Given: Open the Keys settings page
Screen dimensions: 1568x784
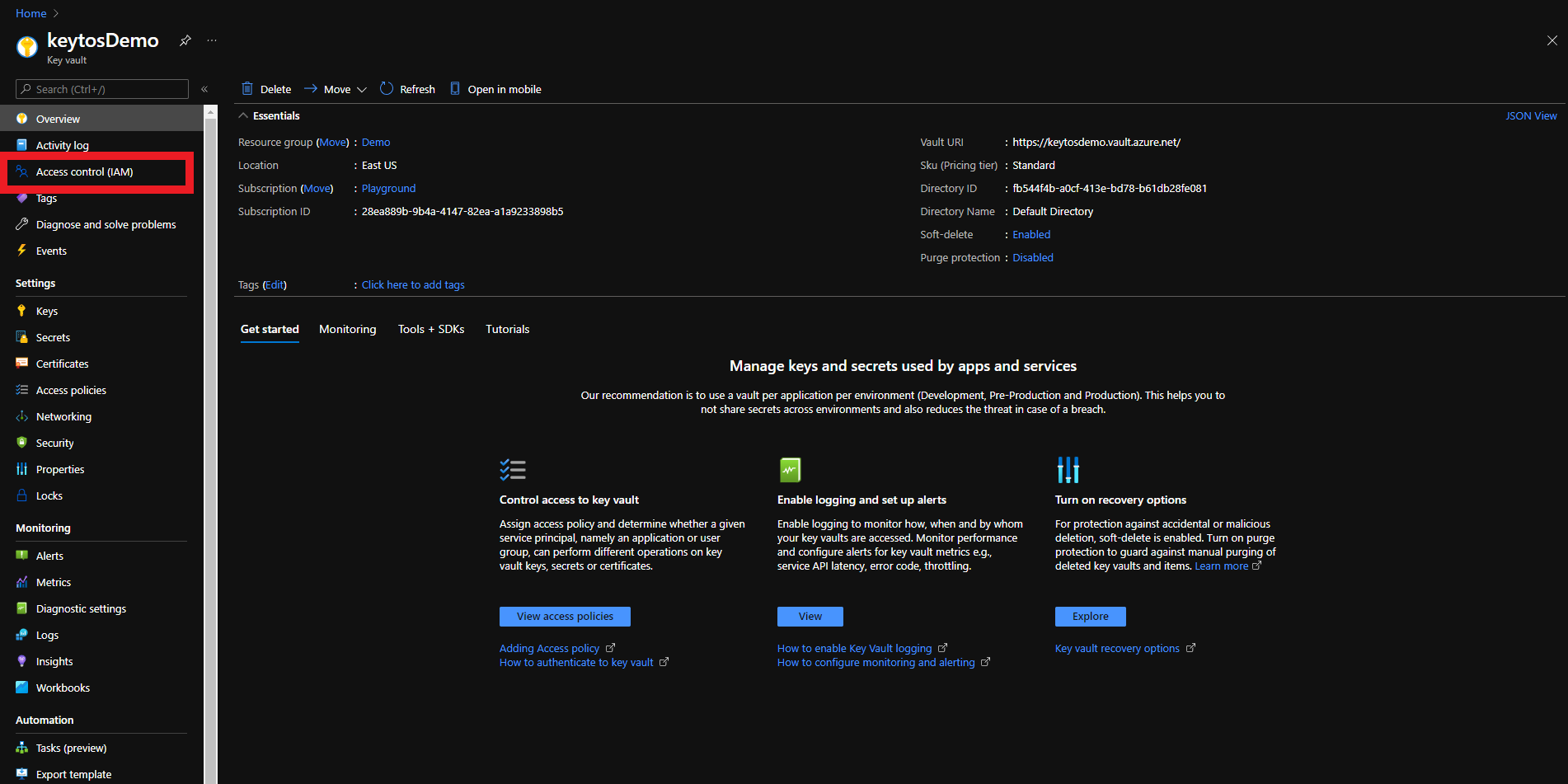Looking at the screenshot, I should click(x=101, y=311).
